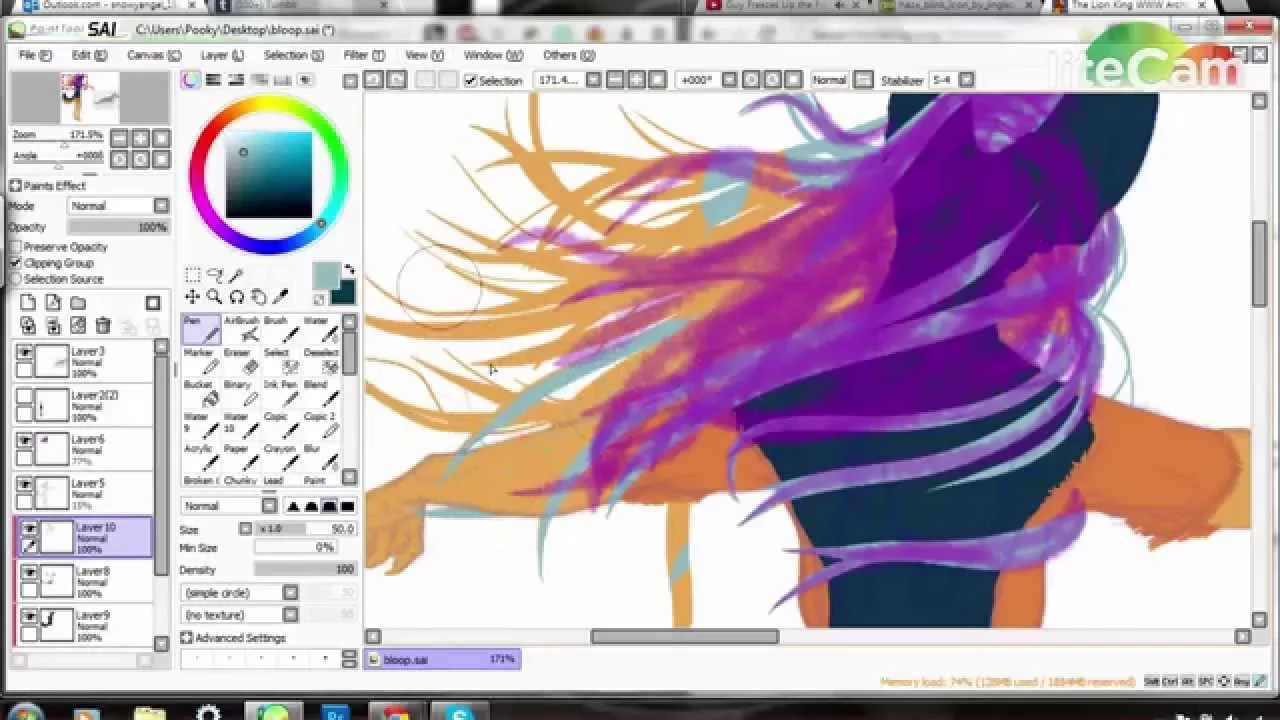Viewport: 1280px width, 720px height.
Task: Toggle the Selection checkbox in the toolbar
Action: click(470, 81)
